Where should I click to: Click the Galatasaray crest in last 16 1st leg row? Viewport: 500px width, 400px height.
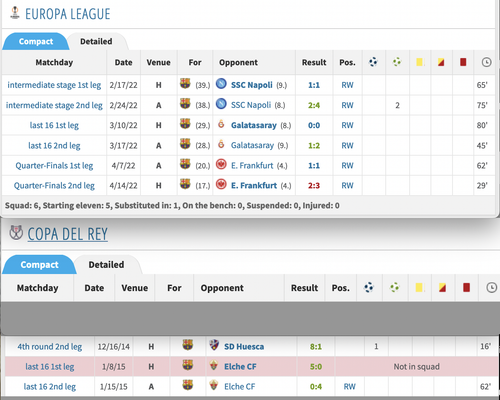point(221,124)
